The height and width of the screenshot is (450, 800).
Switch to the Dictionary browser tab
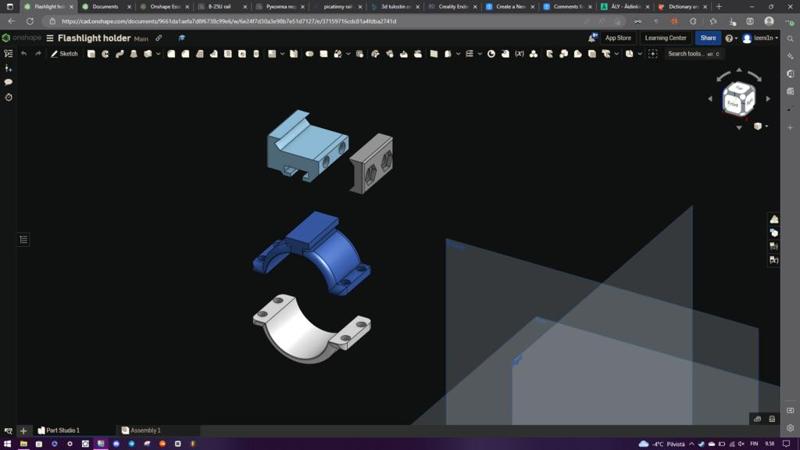pyautogui.click(x=683, y=7)
